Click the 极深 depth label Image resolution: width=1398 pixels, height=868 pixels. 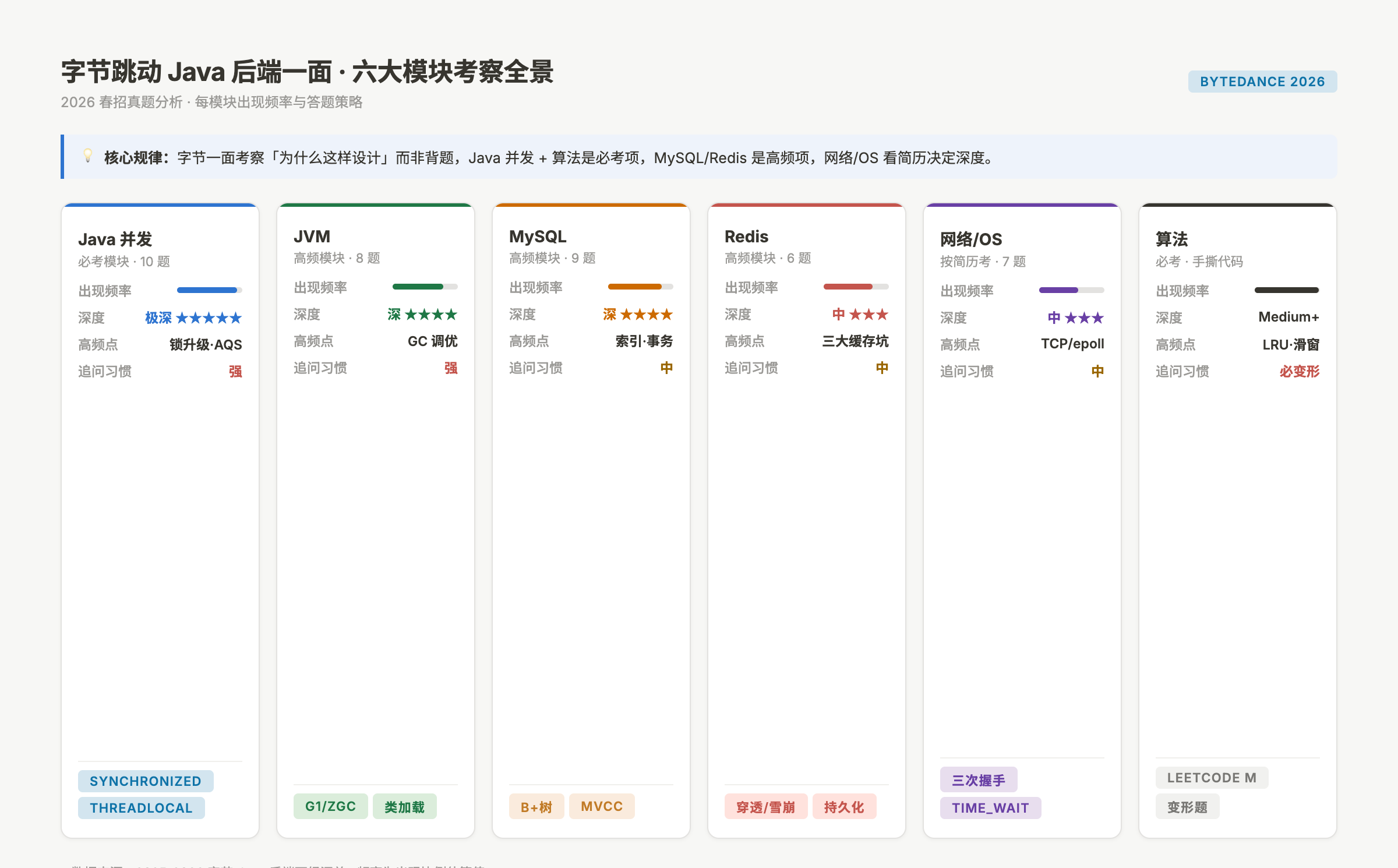[x=158, y=318]
